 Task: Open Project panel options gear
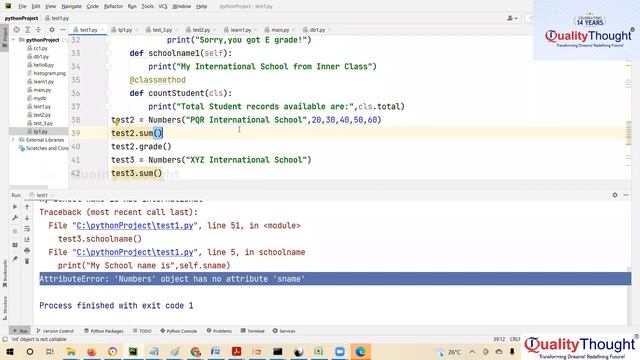[52, 30]
